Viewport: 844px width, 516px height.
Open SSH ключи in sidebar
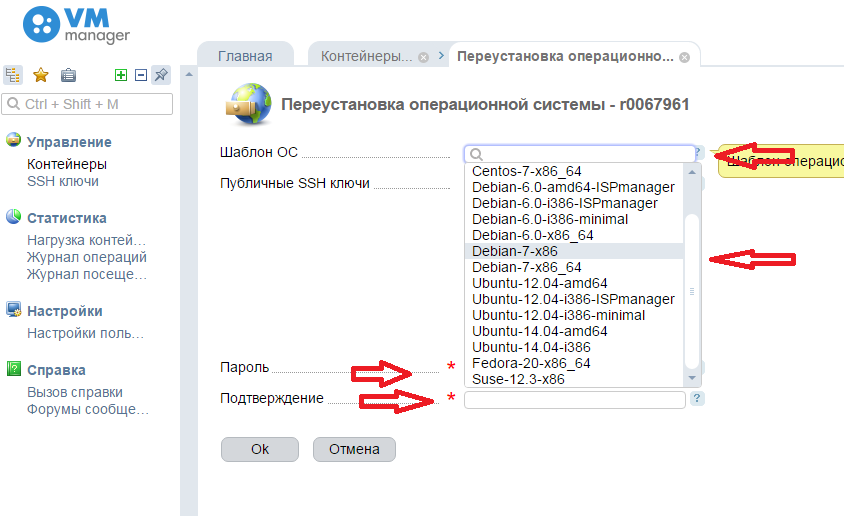click(63, 181)
